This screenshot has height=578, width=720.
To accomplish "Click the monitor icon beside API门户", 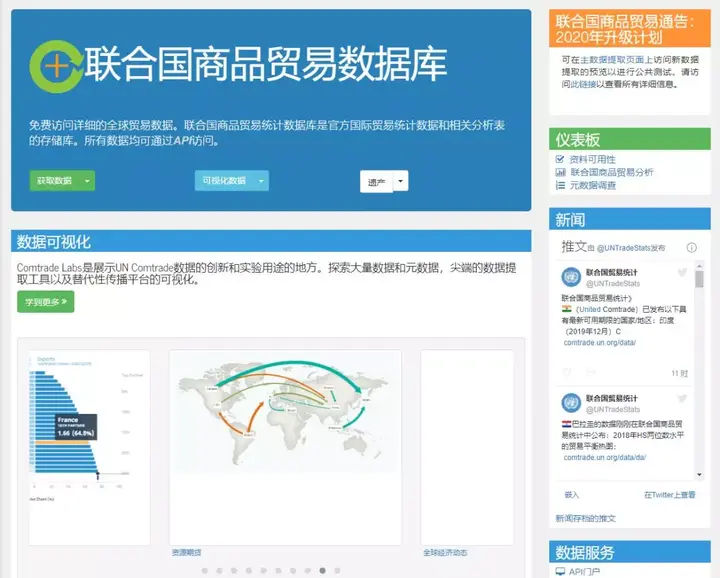I will tap(560, 572).
